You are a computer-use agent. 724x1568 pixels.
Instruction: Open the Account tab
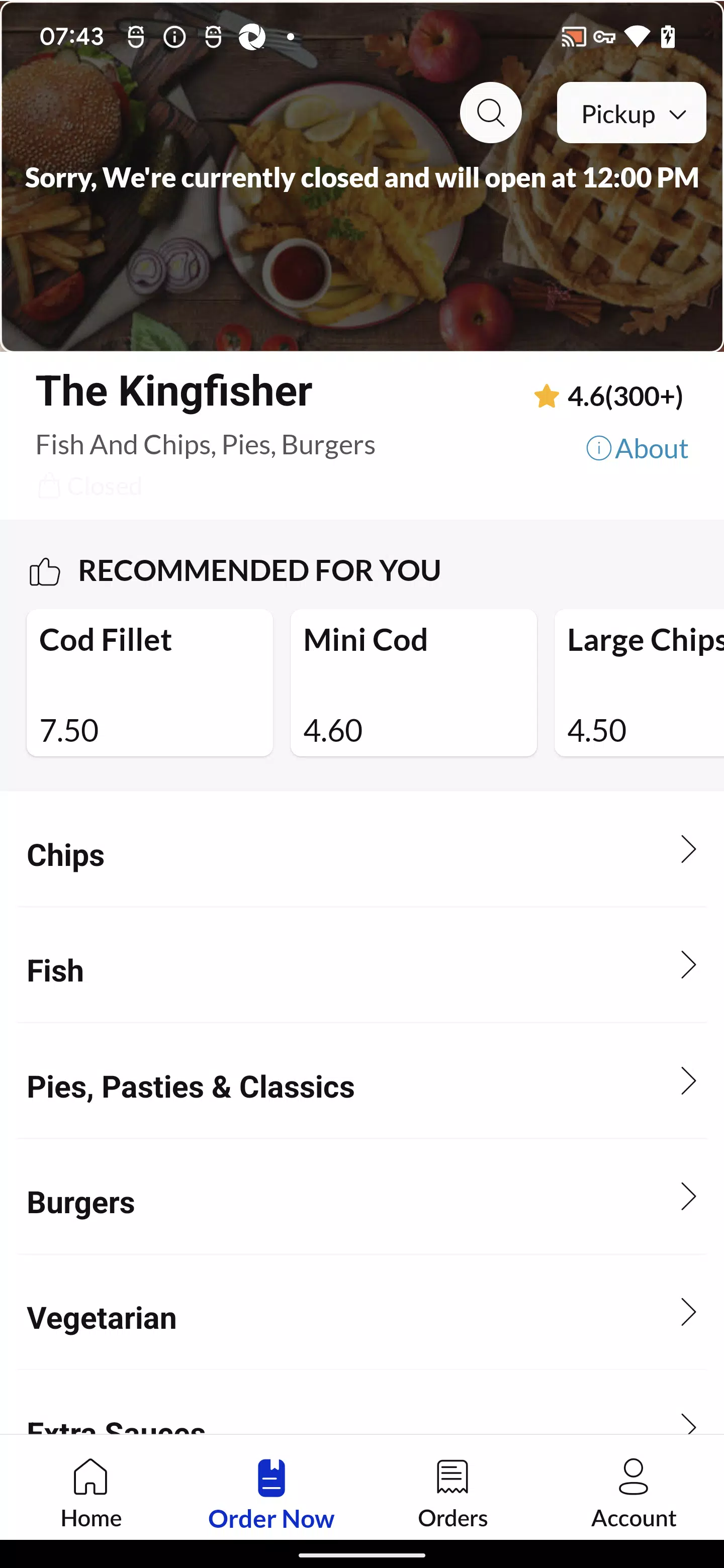click(633, 1493)
